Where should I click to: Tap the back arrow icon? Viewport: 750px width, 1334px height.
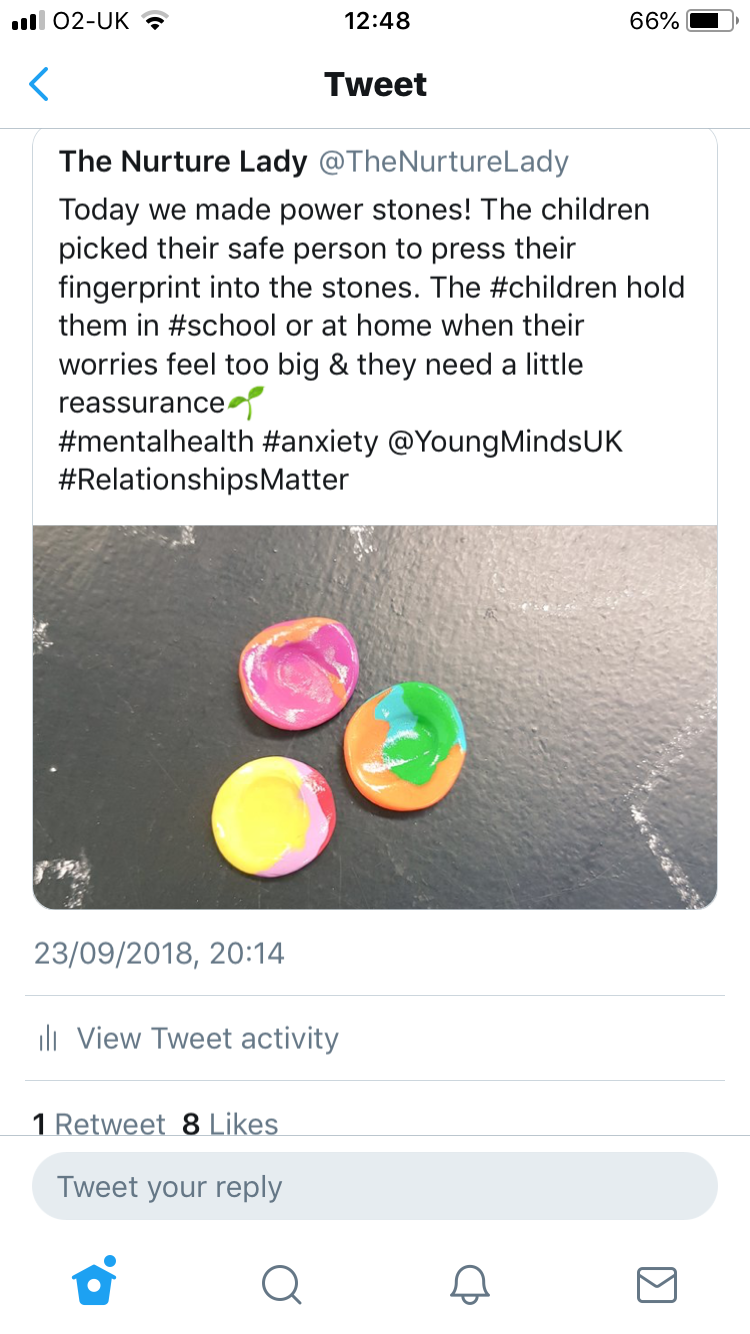click(40, 85)
